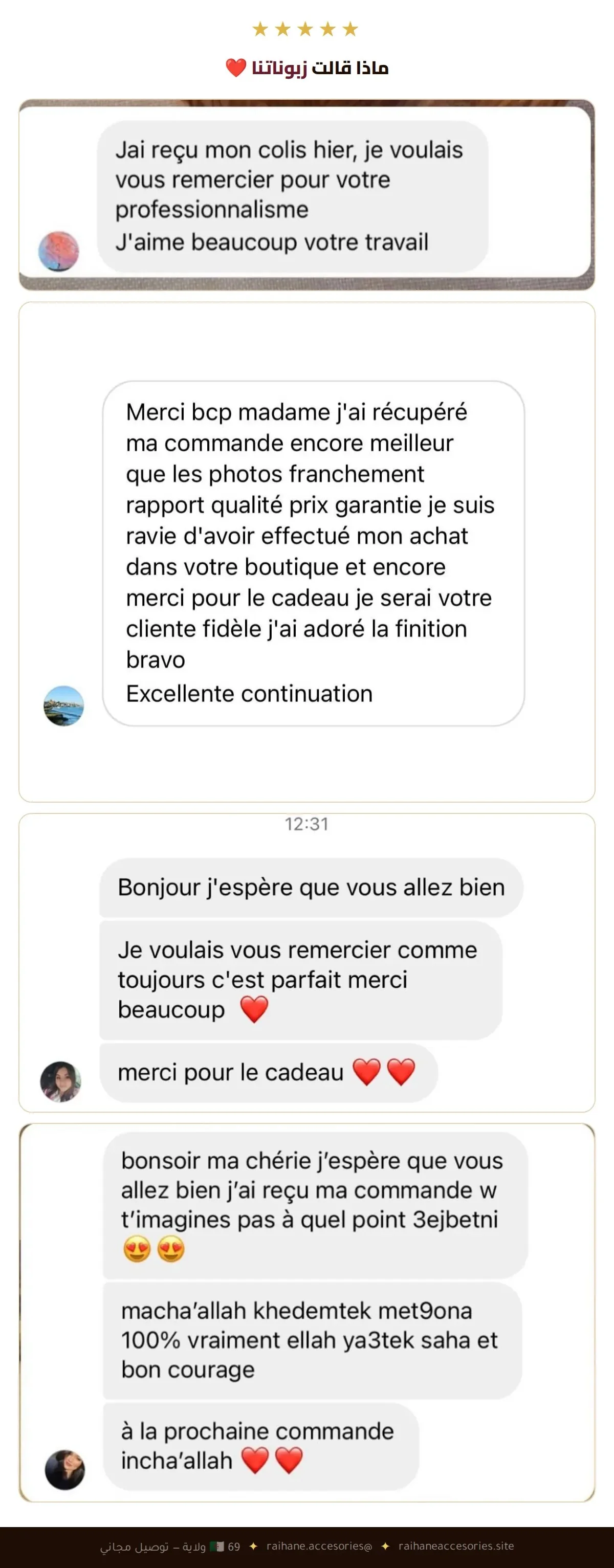The height and width of the screenshot is (1568, 614).
Task: Click the 'macha'allah khedemtek met9ona' bubble
Action: 312,1340
